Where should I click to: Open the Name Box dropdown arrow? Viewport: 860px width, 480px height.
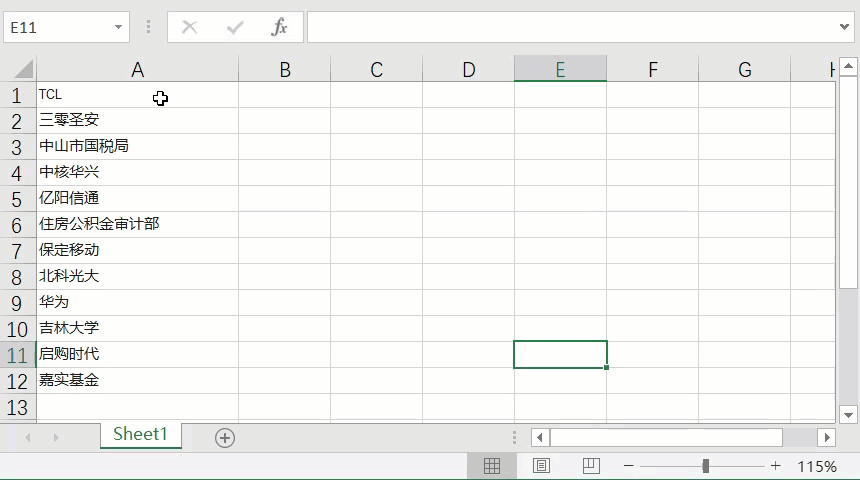pyautogui.click(x=118, y=27)
